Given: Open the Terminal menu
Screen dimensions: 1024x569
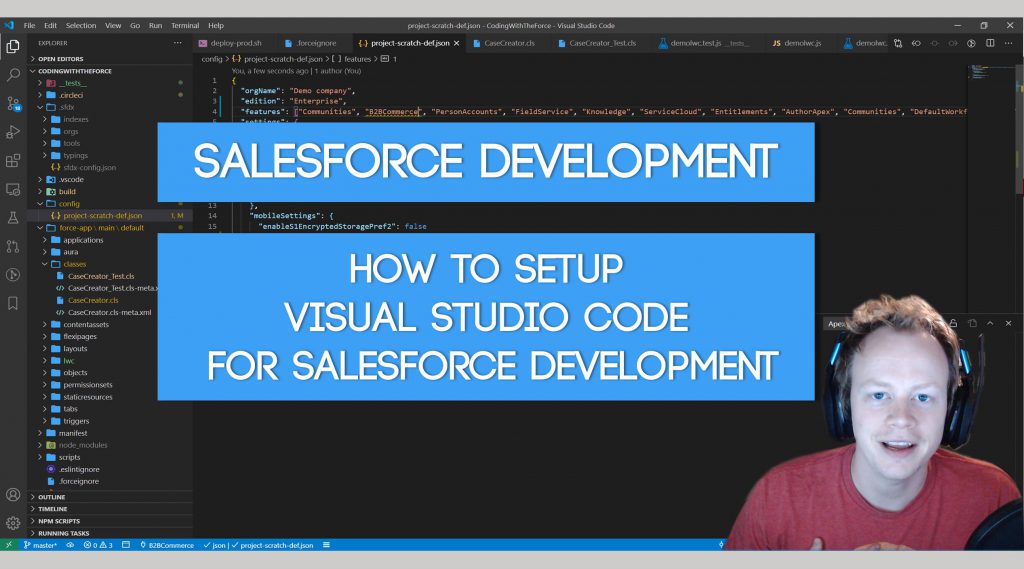Looking at the screenshot, I should 185,25.
